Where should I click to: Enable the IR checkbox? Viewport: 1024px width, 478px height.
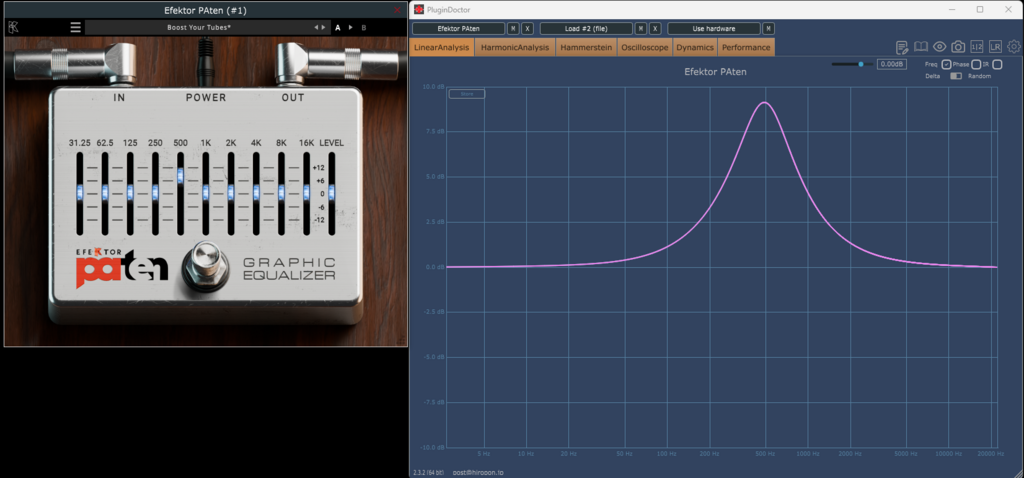pos(997,65)
